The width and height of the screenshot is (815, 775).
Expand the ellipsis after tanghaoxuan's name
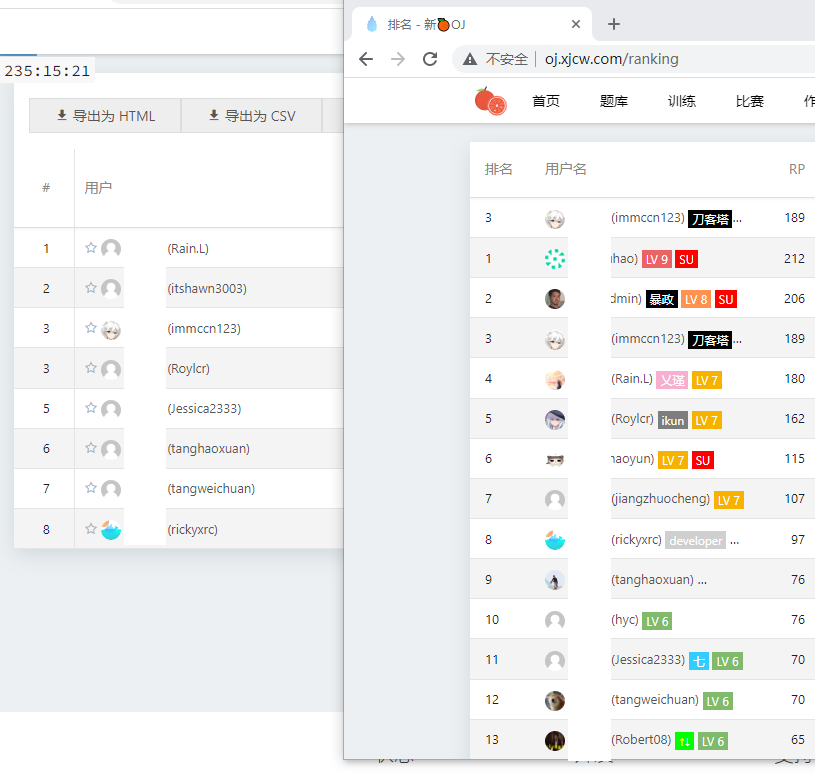[705, 579]
